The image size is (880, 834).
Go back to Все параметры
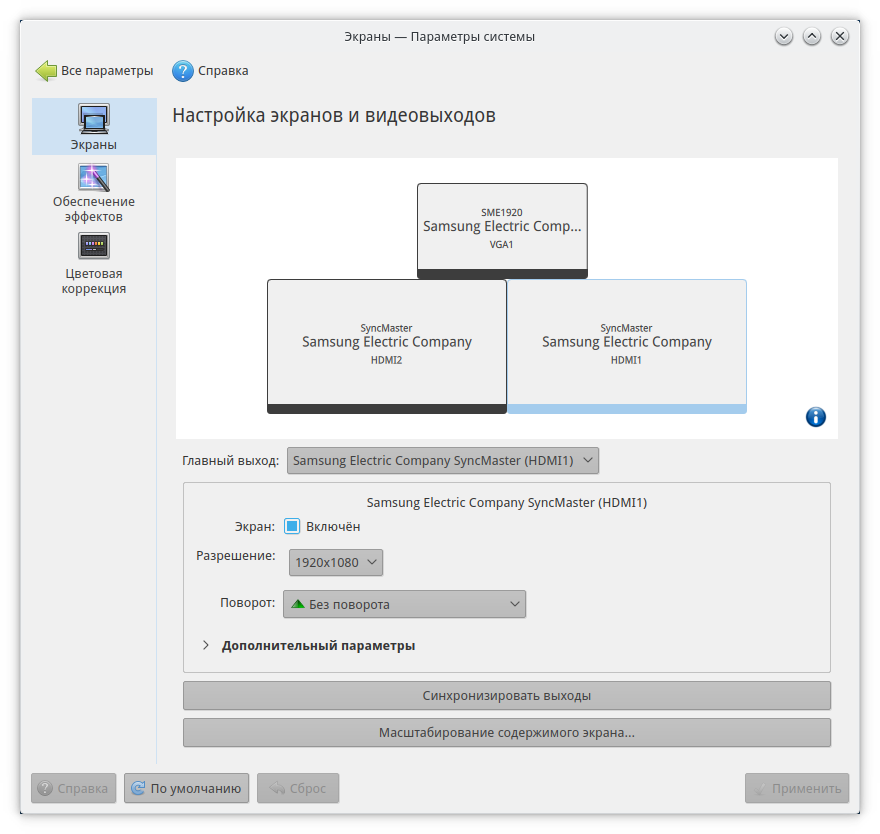coord(94,71)
